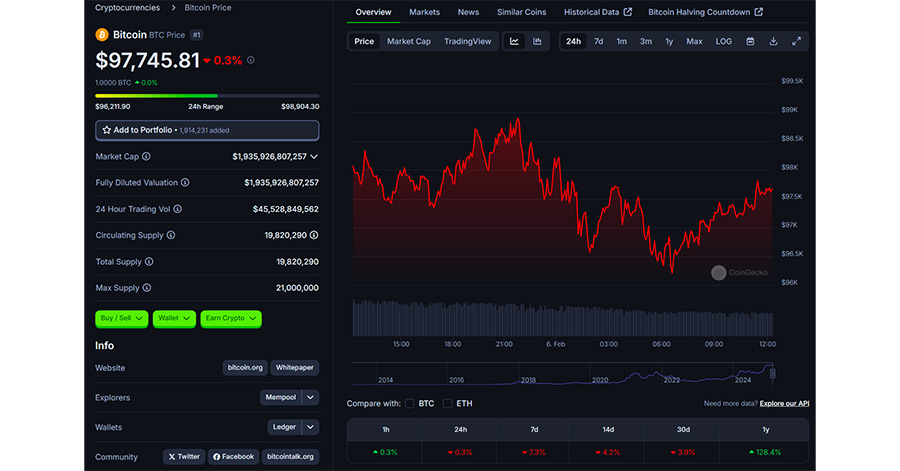Show Market Cap info tooltip icon

pos(146,157)
